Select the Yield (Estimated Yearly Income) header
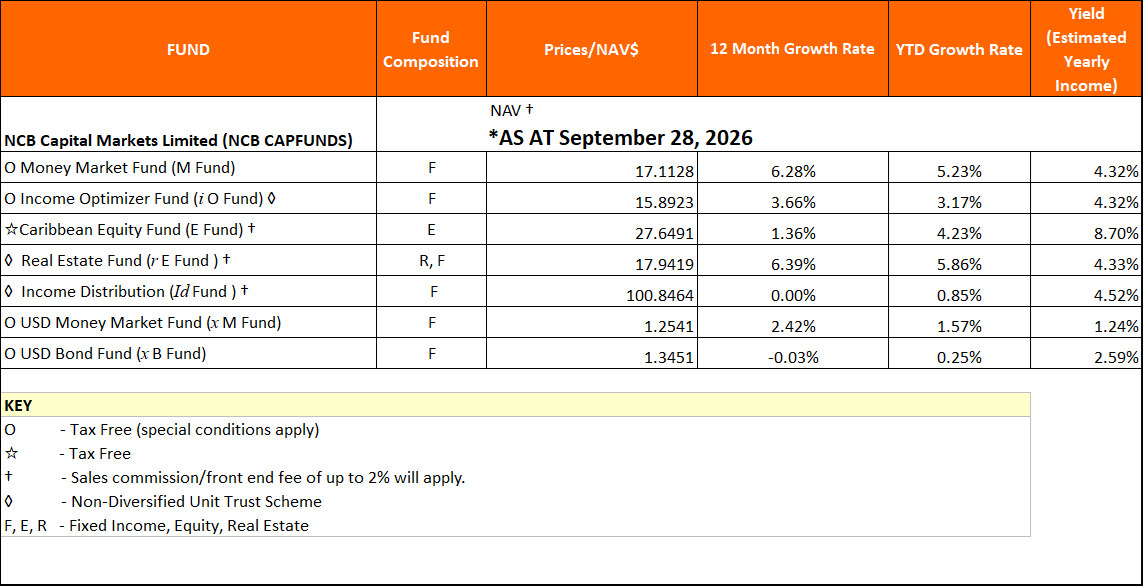Image resolution: width=1145 pixels, height=586 pixels. tap(1086, 49)
